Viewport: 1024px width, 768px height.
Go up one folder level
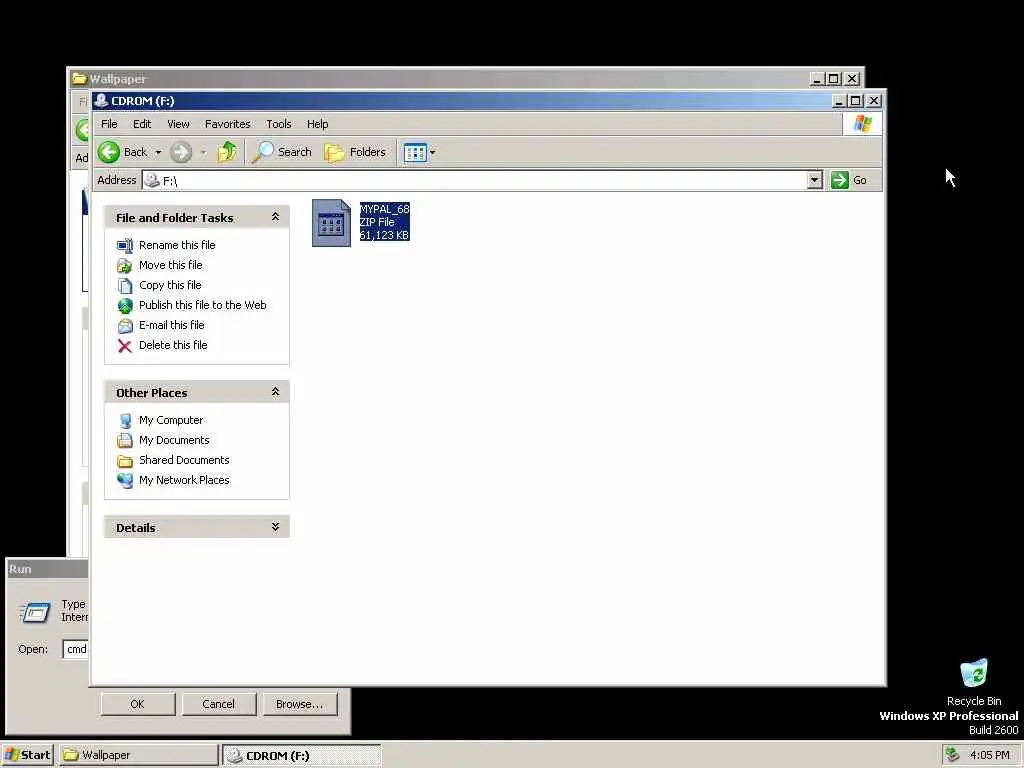[x=227, y=152]
